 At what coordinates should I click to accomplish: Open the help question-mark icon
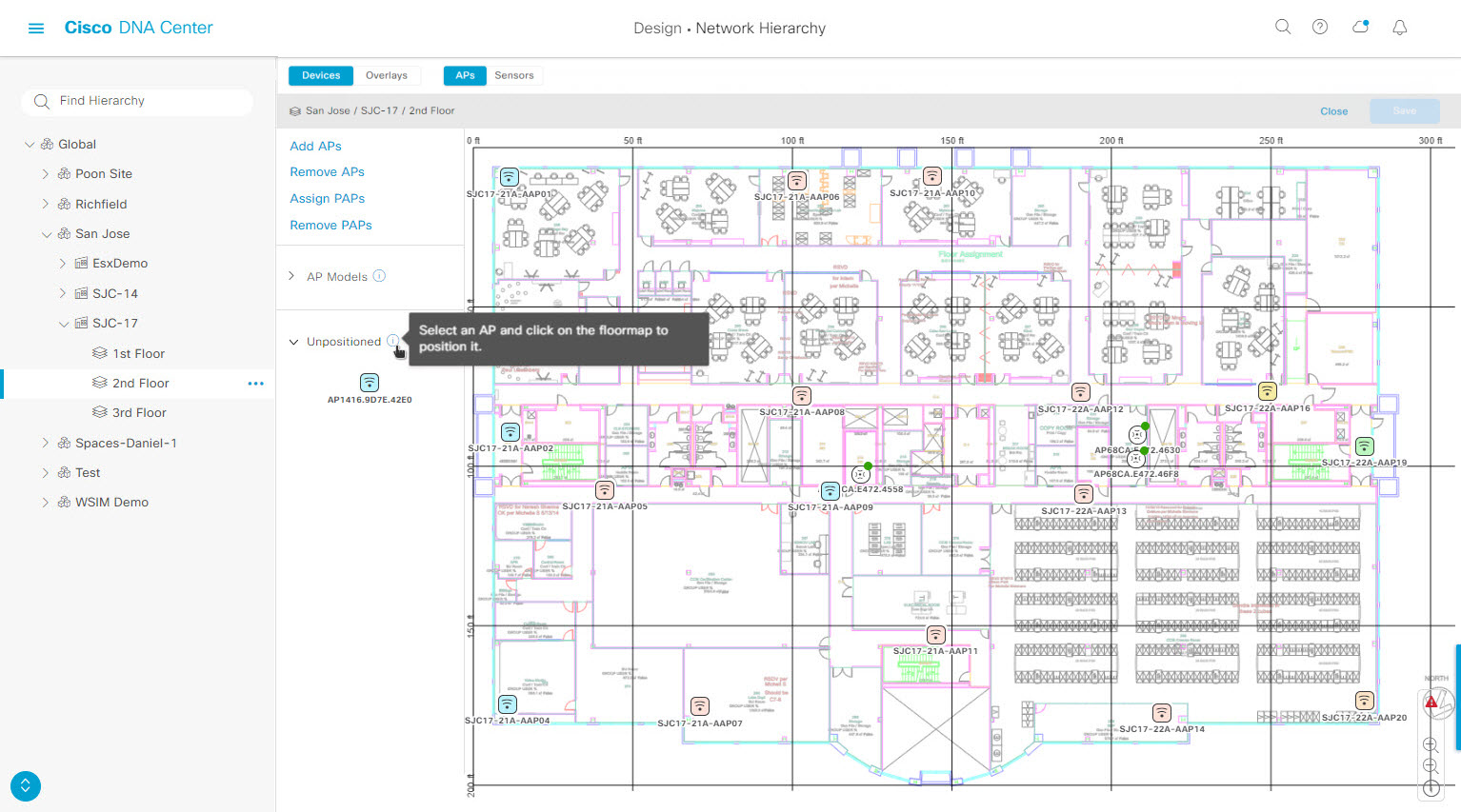[1320, 28]
